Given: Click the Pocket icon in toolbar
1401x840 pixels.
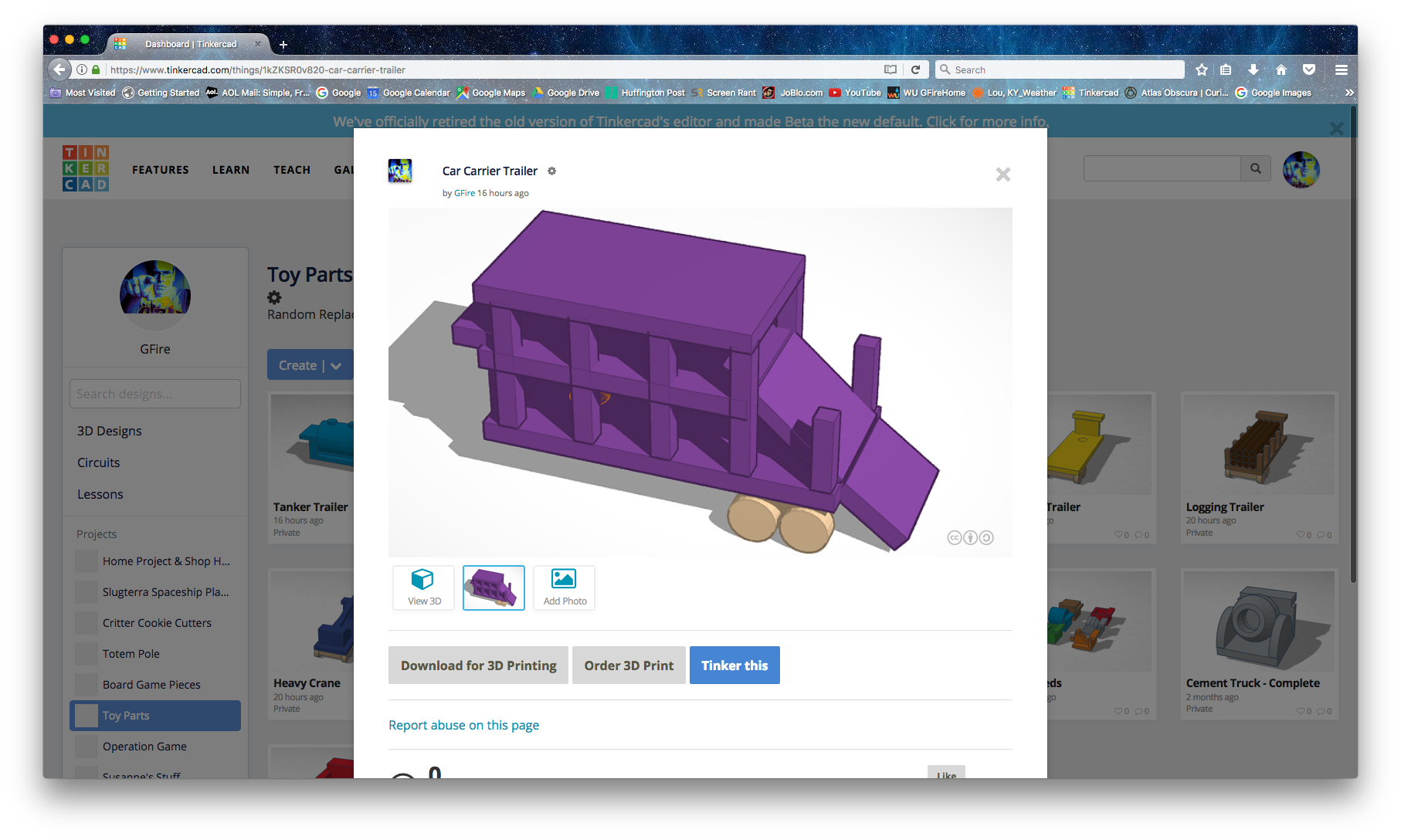Looking at the screenshot, I should (x=1309, y=69).
